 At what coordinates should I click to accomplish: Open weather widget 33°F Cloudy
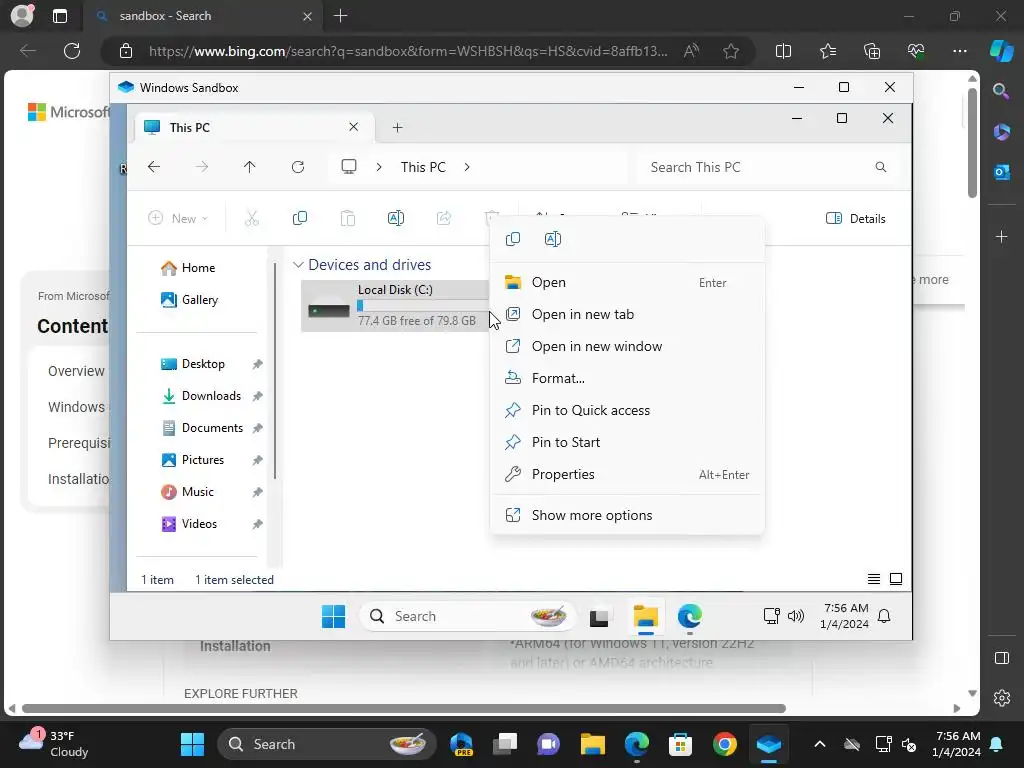(54, 744)
